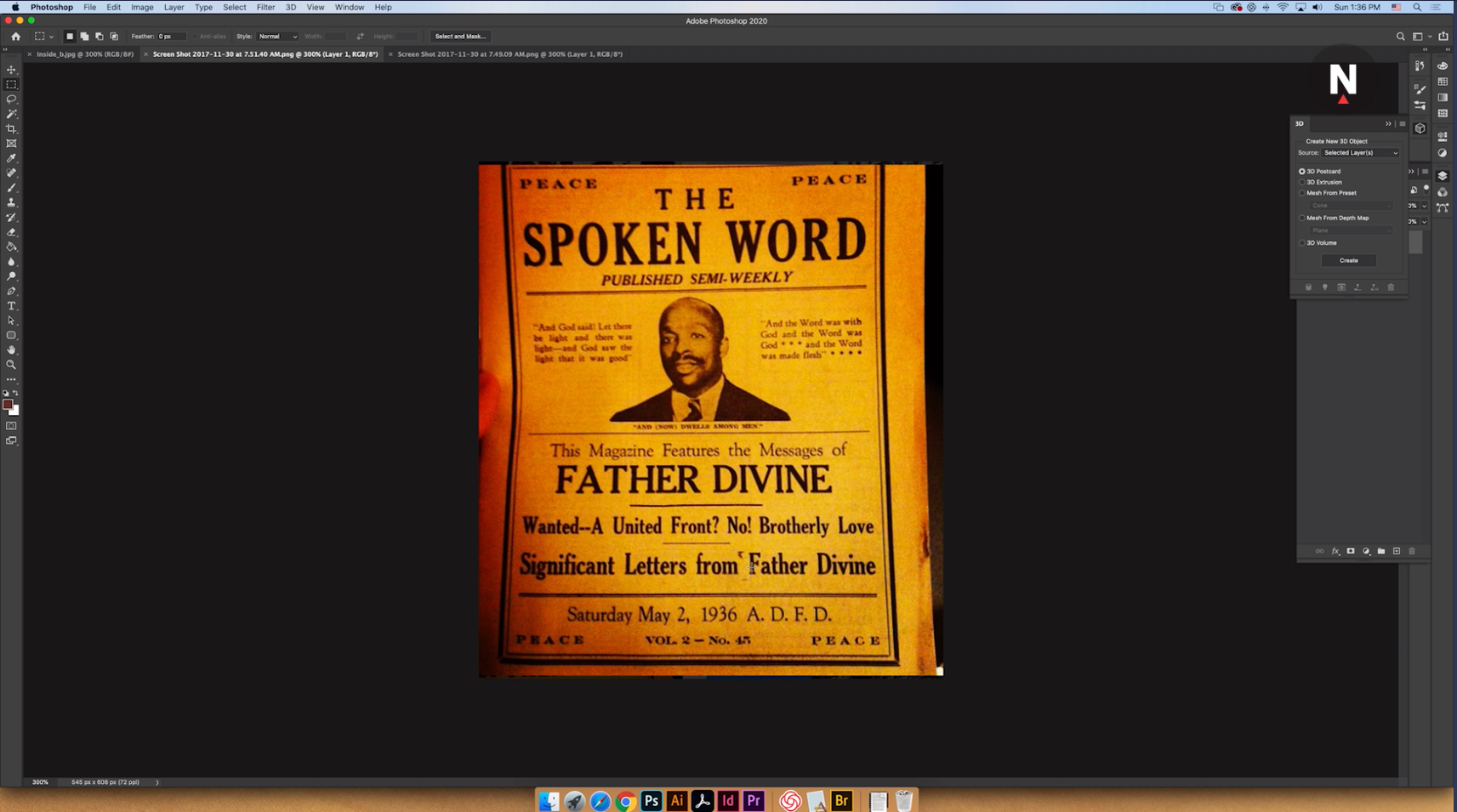Open the Channels panel icon
This screenshot has height=812, width=1457.
1443,192
